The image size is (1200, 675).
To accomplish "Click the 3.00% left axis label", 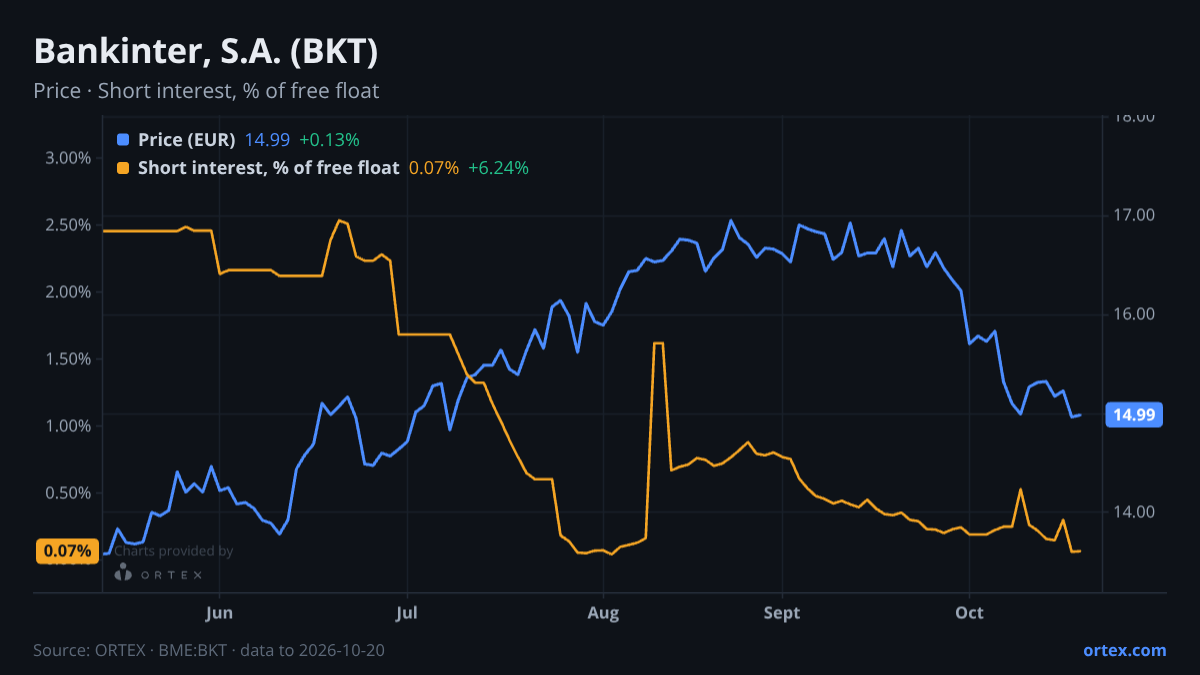I will pyautogui.click(x=68, y=158).
